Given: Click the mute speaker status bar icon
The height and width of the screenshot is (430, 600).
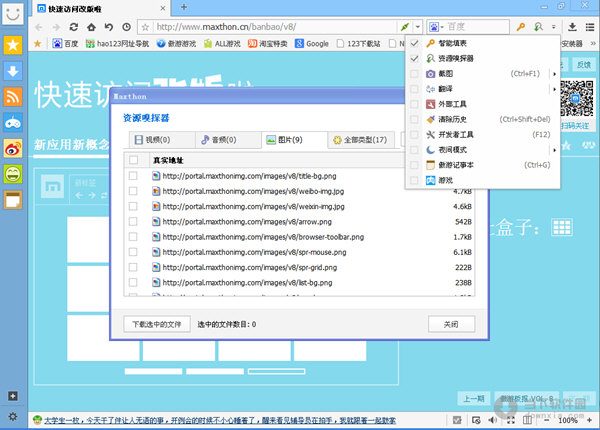Looking at the screenshot, I should [492, 420].
